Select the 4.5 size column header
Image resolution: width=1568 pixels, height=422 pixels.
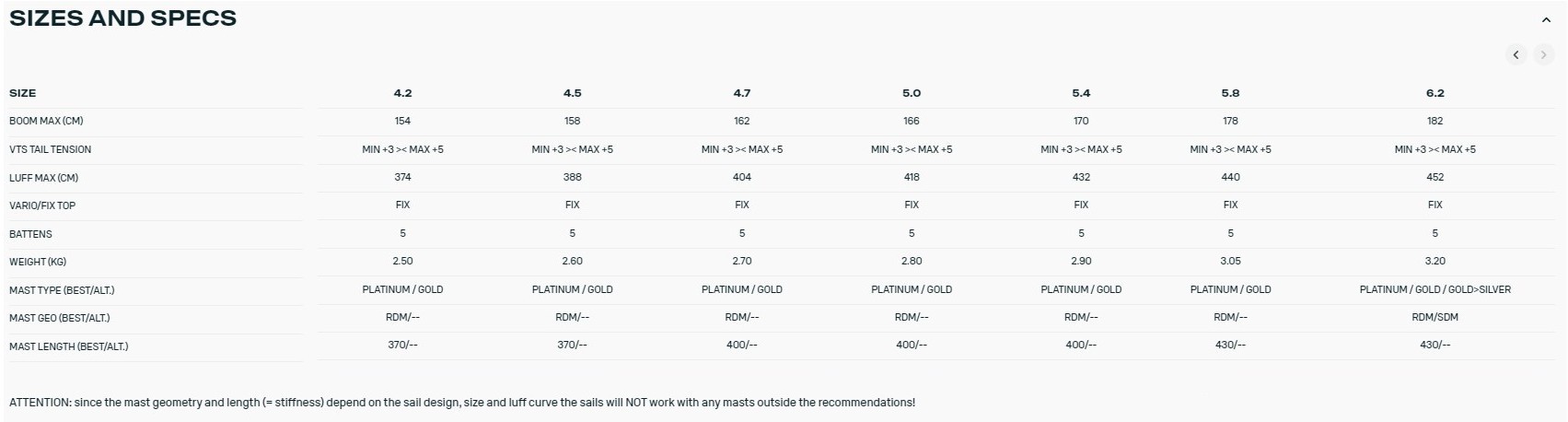coord(572,93)
